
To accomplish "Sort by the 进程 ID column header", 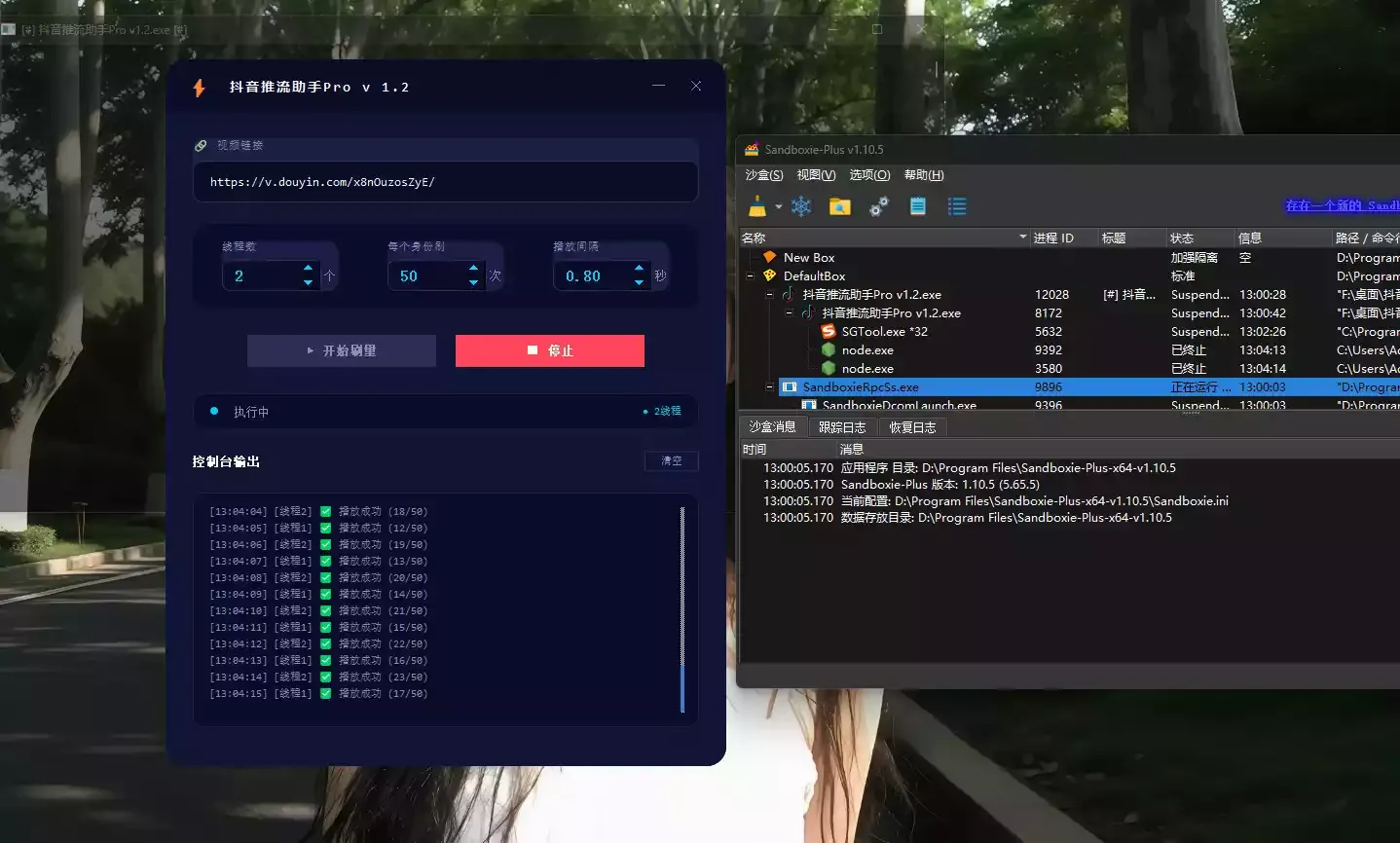I will tap(1065, 238).
